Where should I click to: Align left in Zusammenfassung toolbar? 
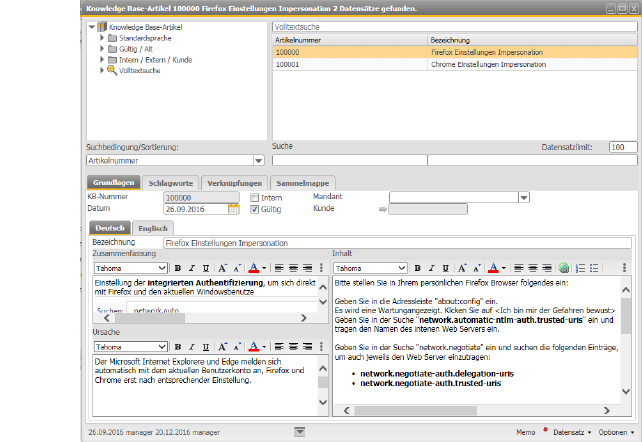(x=279, y=268)
